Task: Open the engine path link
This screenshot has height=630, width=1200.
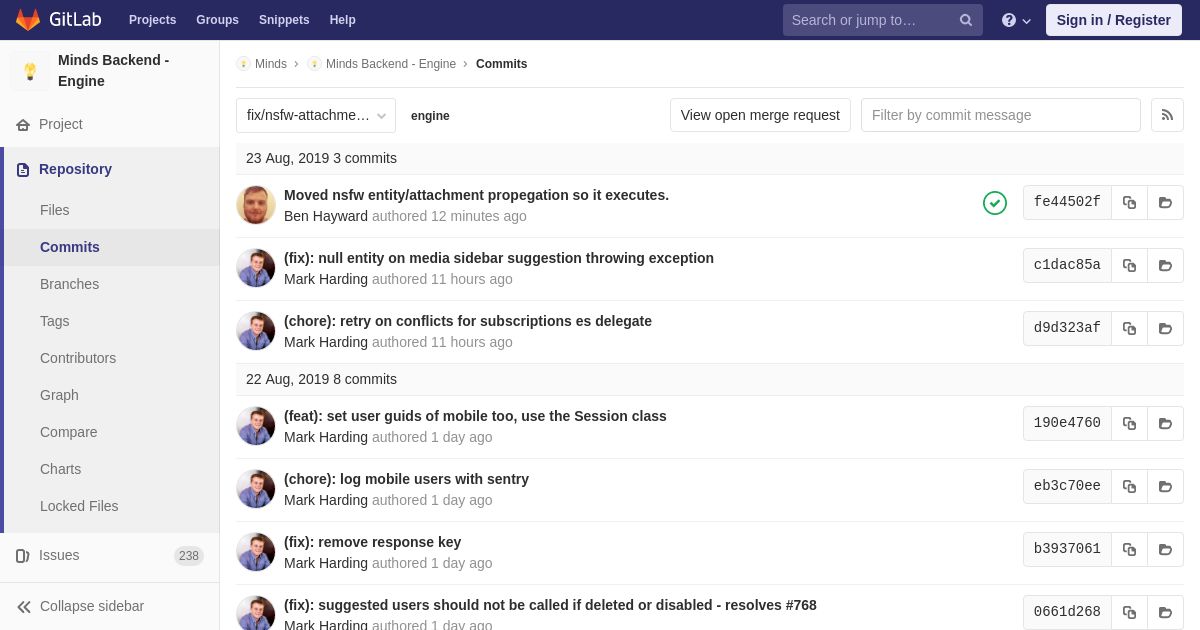Action: [x=430, y=116]
